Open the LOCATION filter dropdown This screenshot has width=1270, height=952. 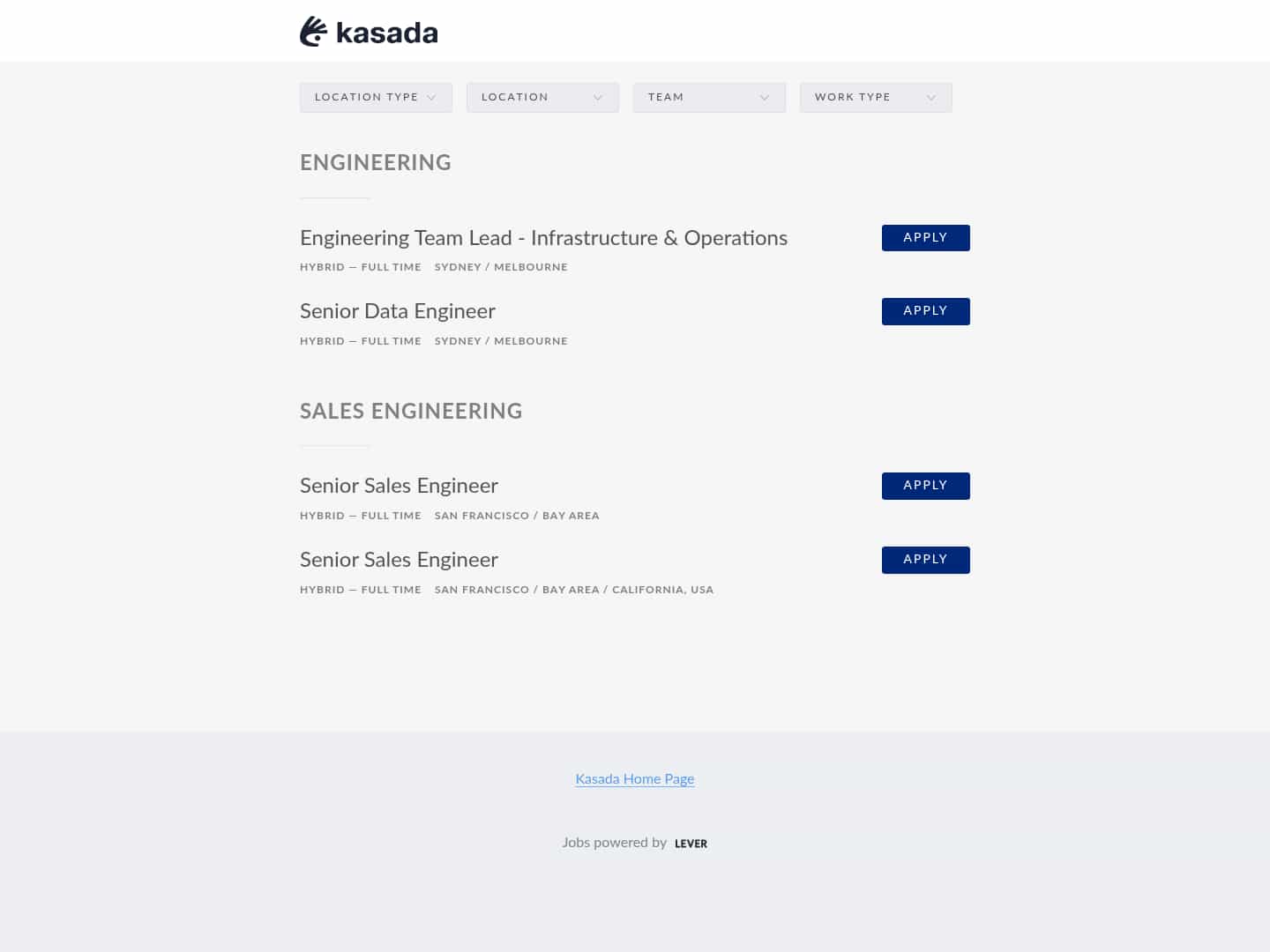pyautogui.click(x=542, y=97)
